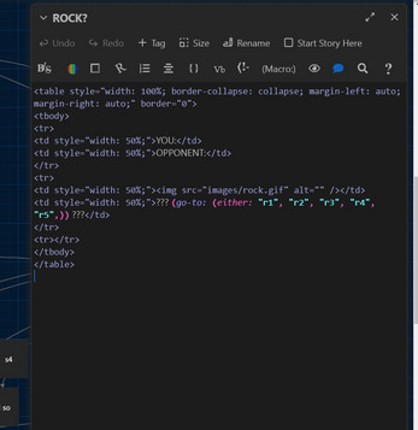The height and width of the screenshot is (430, 418).
Task: Toggle the blue speech bubble tooltips icon
Action: [338, 69]
